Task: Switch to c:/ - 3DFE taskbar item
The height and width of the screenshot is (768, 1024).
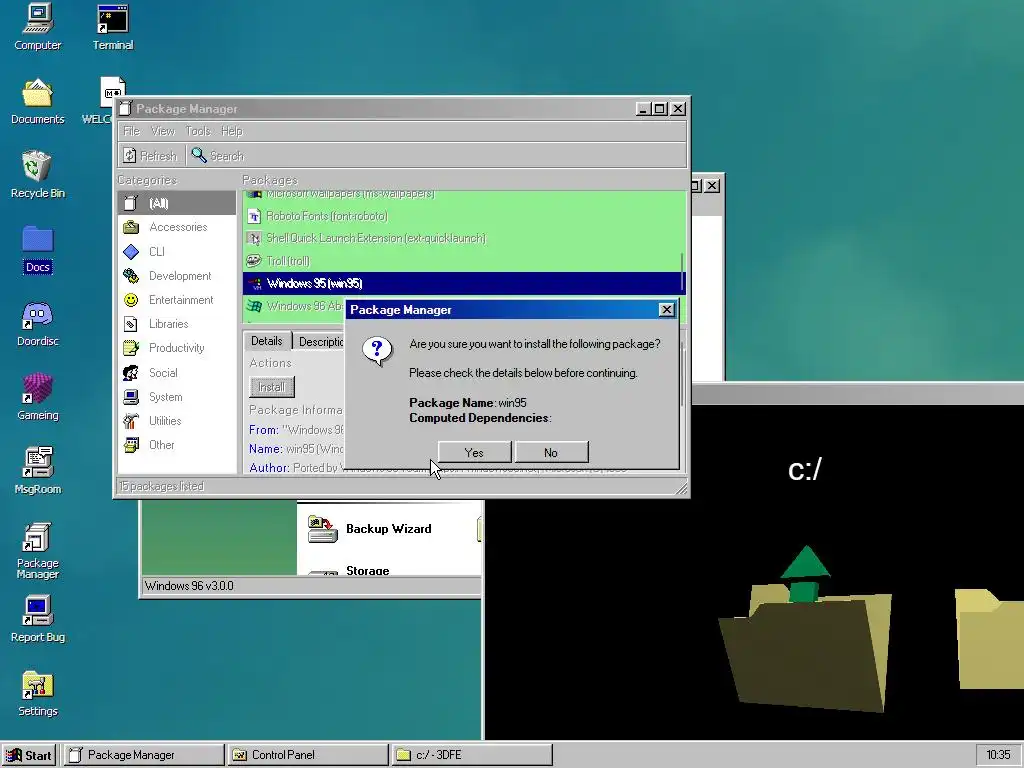Action: (x=472, y=755)
